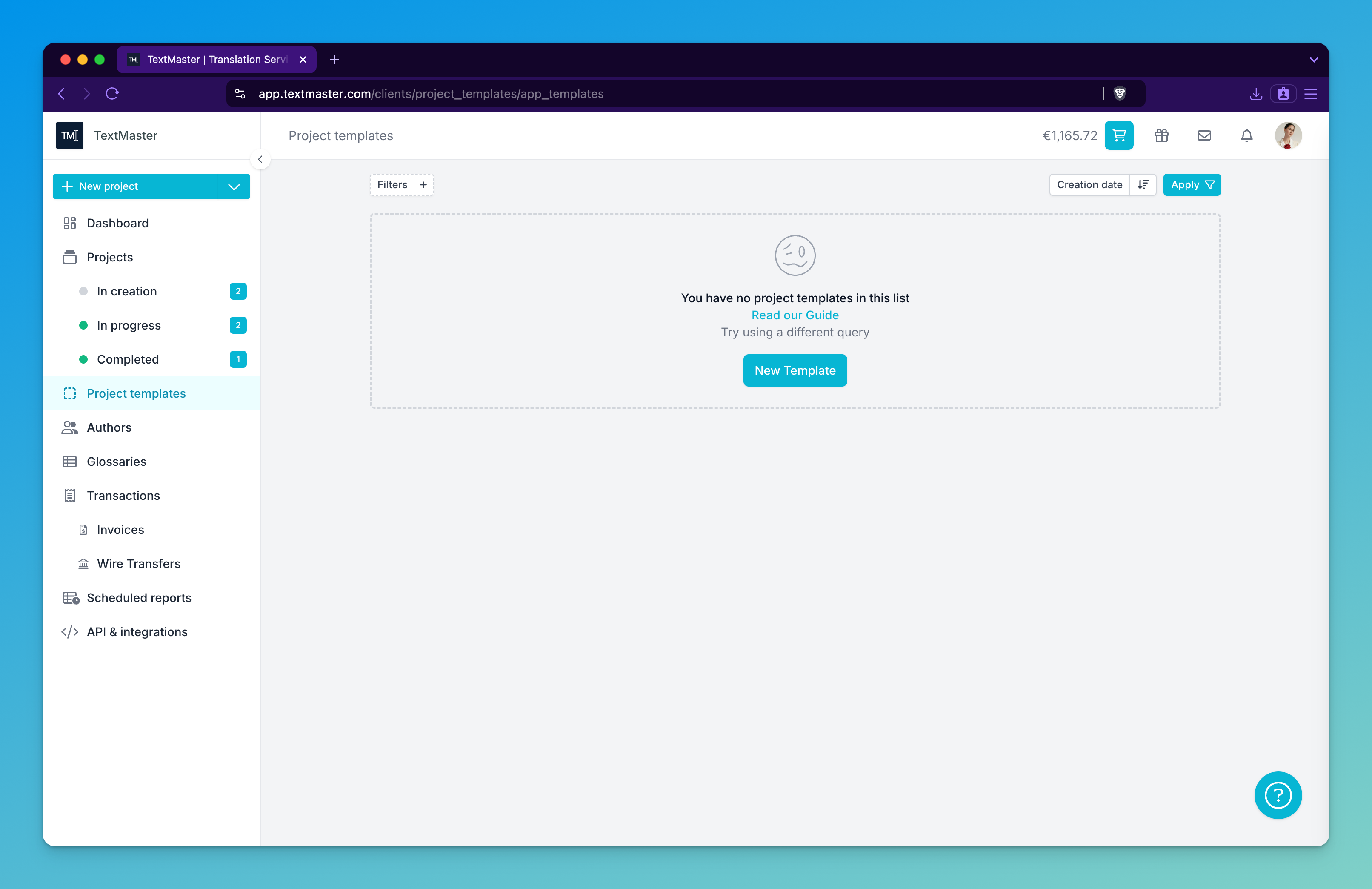This screenshot has width=1372, height=889.
Task: Open the messages envelope icon
Action: (1203, 135)
